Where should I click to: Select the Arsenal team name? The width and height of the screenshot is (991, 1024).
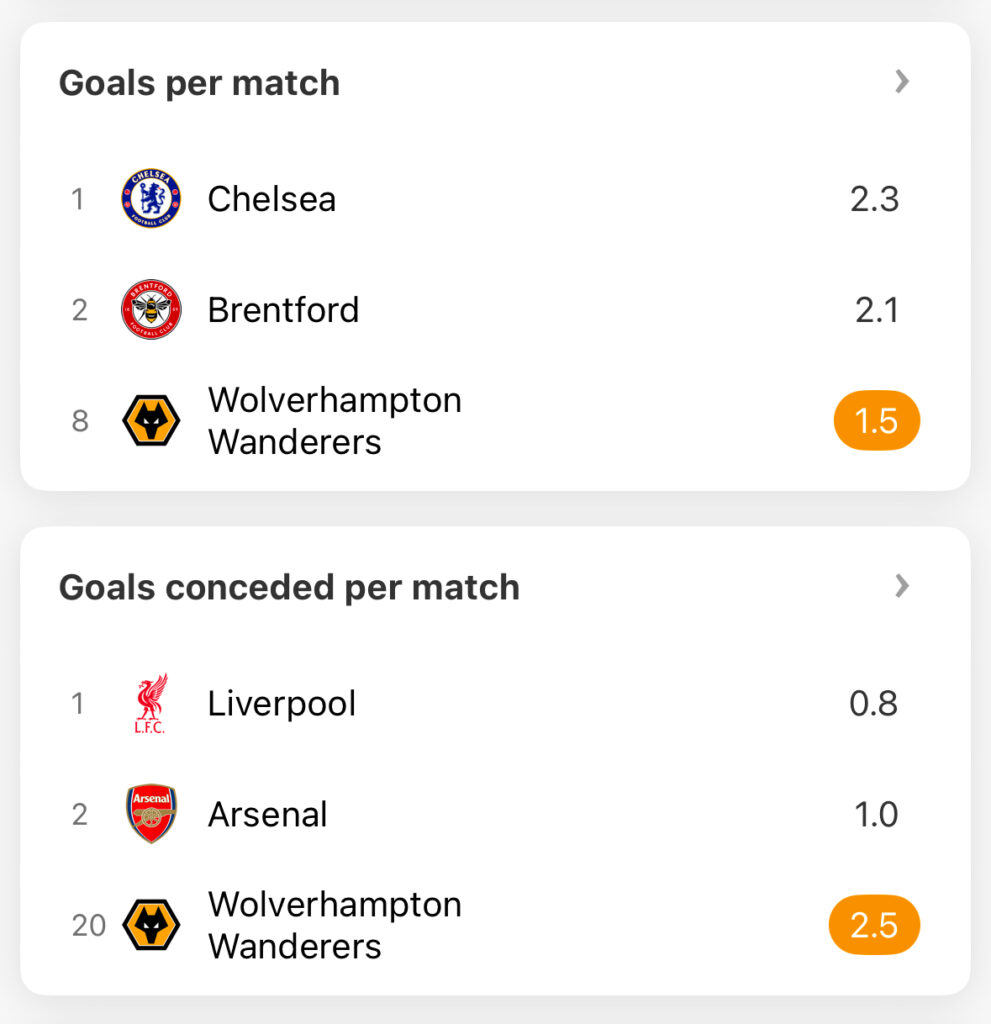[x=267, y=814]
